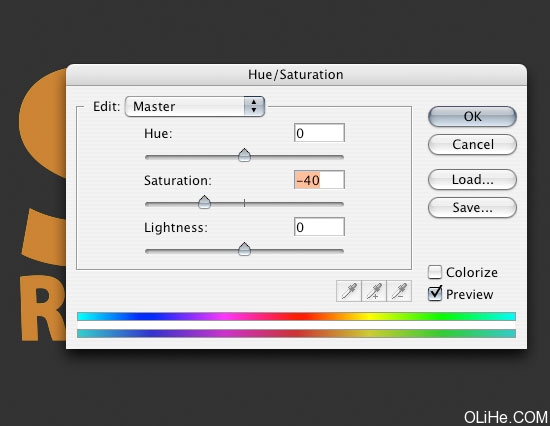
Task: Cancel the Hue/Saturation dialog
Action: (472, 144)
